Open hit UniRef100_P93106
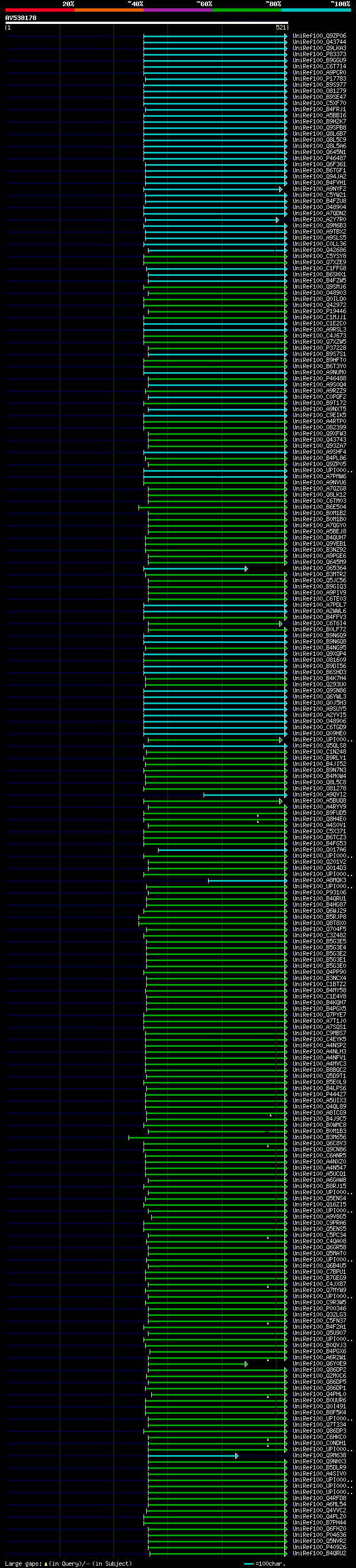The height and width of the screenshot is (1568, 356). pyautogui.click(x=319, y=892)
